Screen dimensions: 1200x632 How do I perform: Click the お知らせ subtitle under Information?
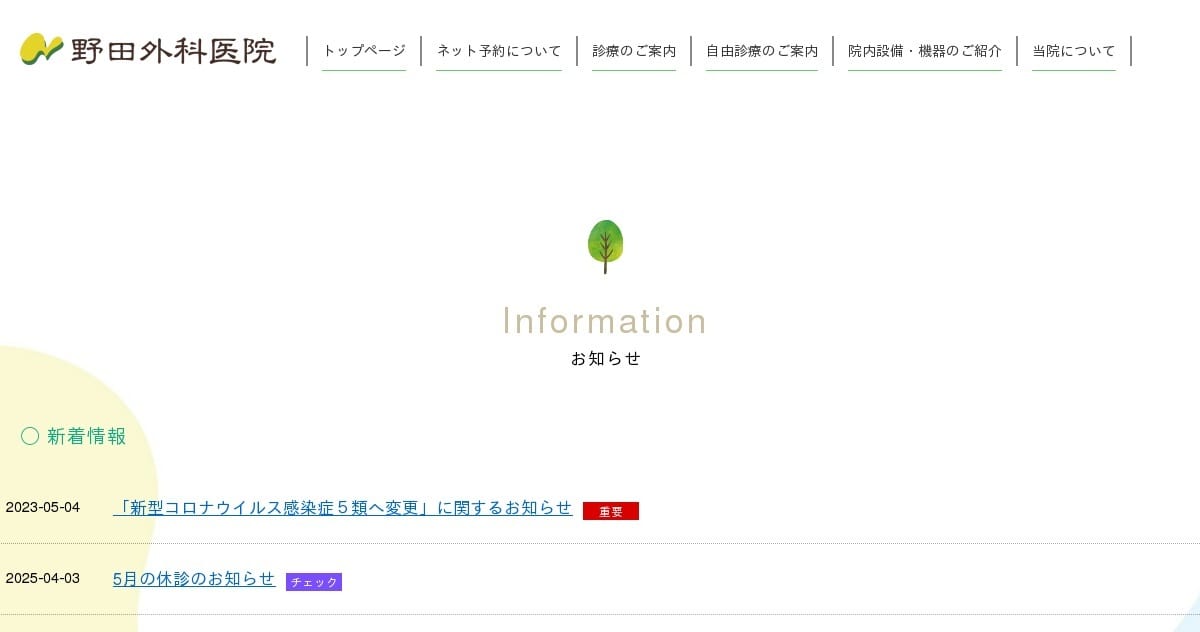coord(605,358)
